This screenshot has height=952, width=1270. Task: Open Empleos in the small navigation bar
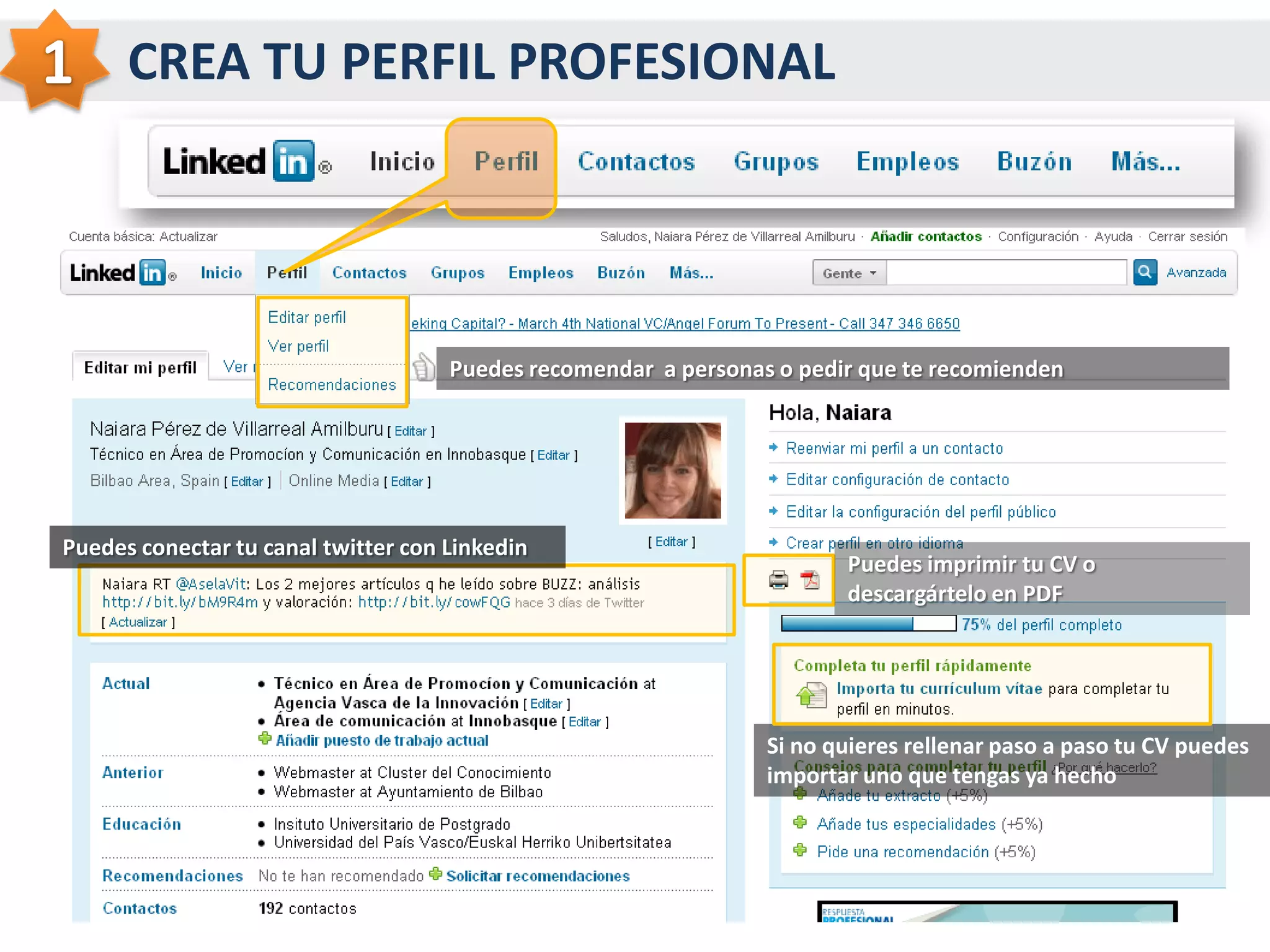point(541,273)
